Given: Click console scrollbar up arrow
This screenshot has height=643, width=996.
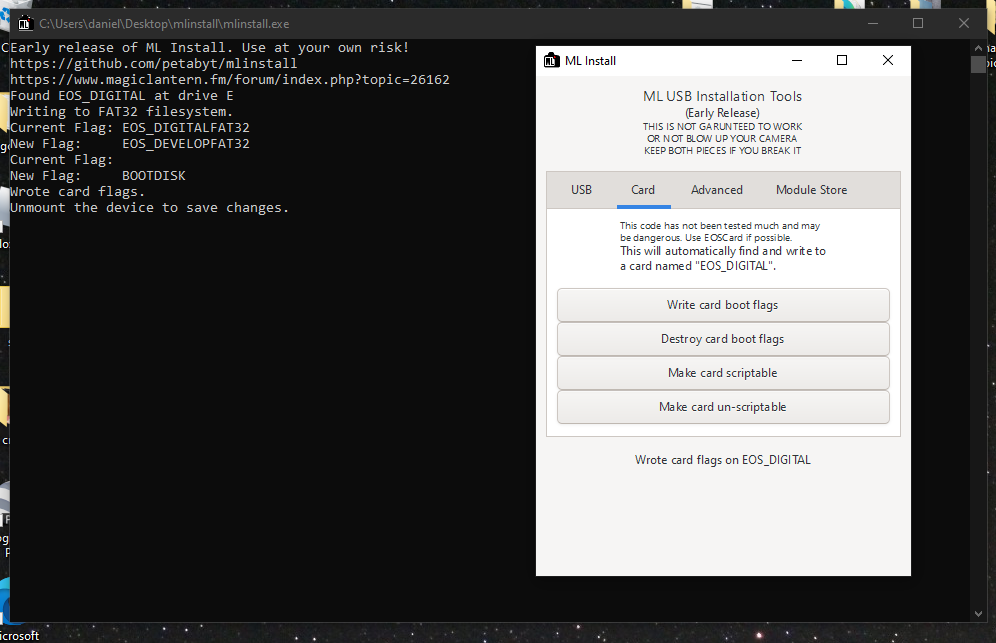Looking at the screenshot, I should [978, 48].
